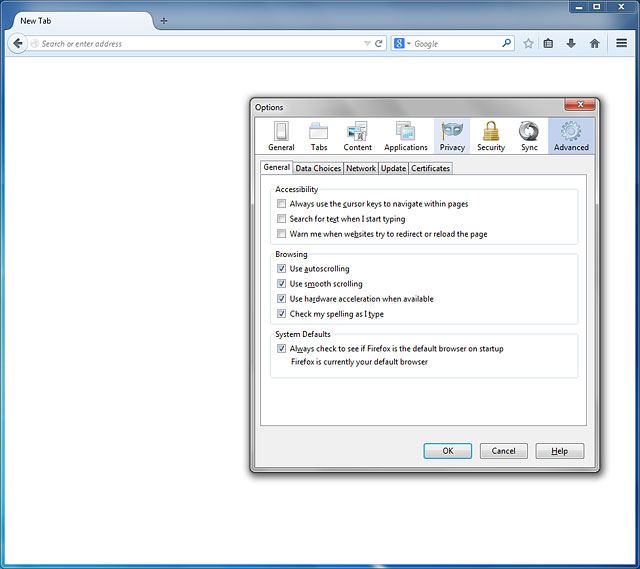Open the Applications options panel
Screen dimensions: 640x569
coord(406,136)
